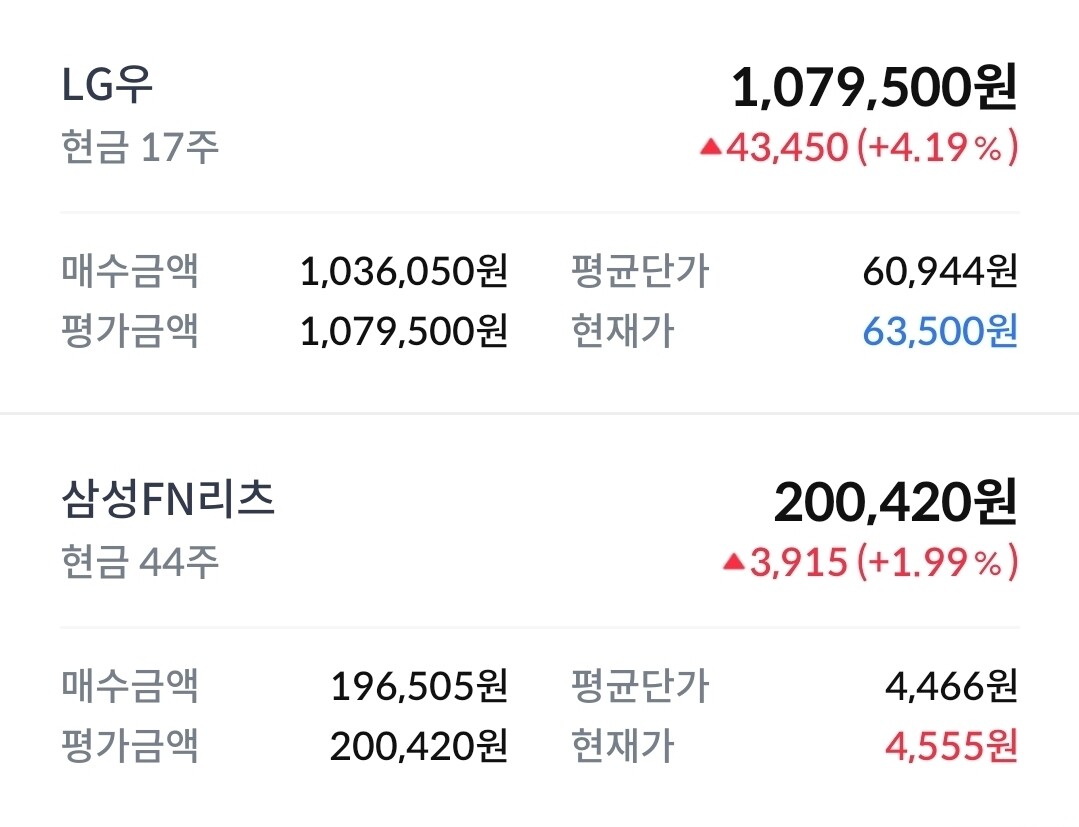Screen dimensions: 1079x827
Task: Click the red up-triangle beside 3,915
Action: pyautogui.click(x=734, y=563)
